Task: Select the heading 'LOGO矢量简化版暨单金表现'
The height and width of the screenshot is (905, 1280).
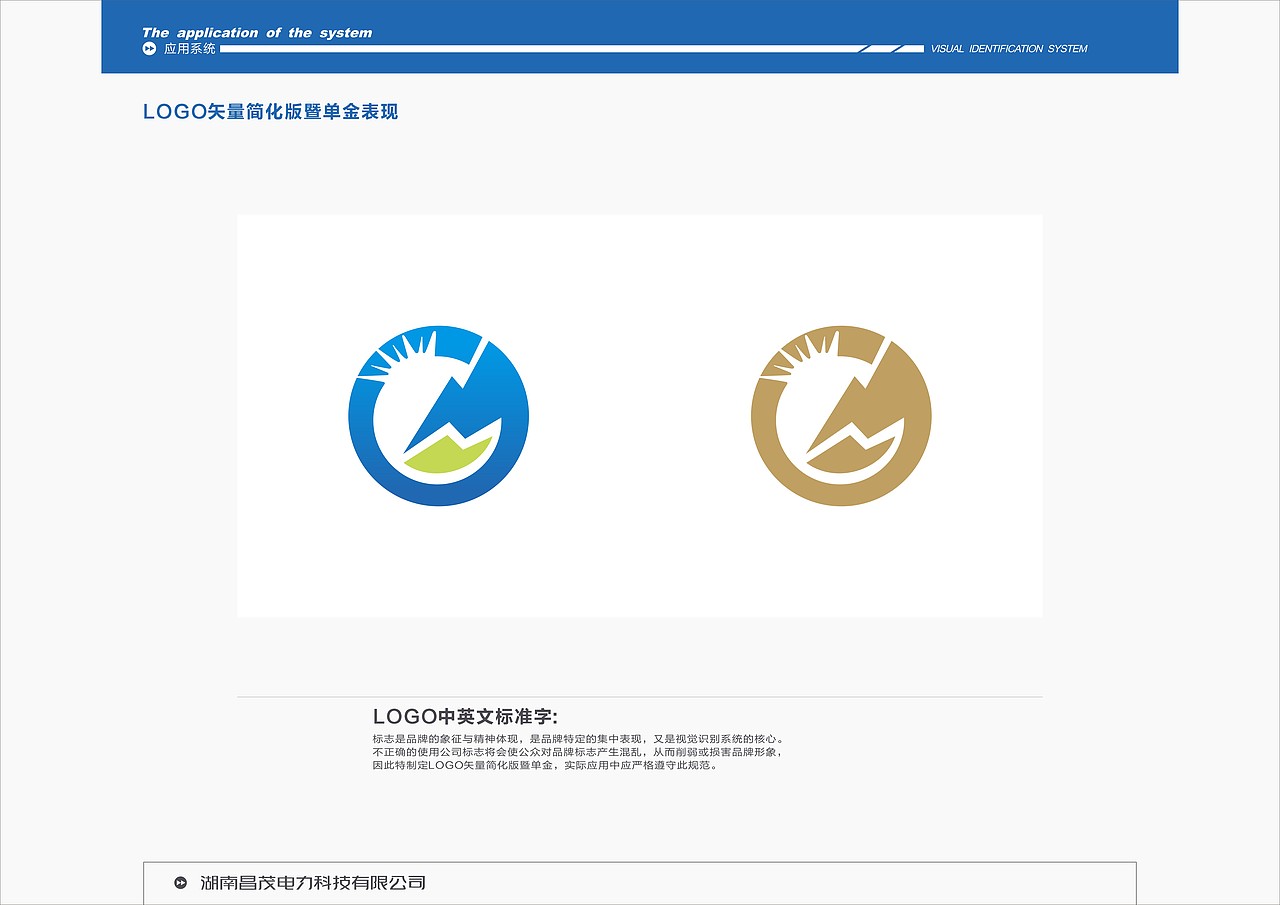Action: tap(271, 112)
